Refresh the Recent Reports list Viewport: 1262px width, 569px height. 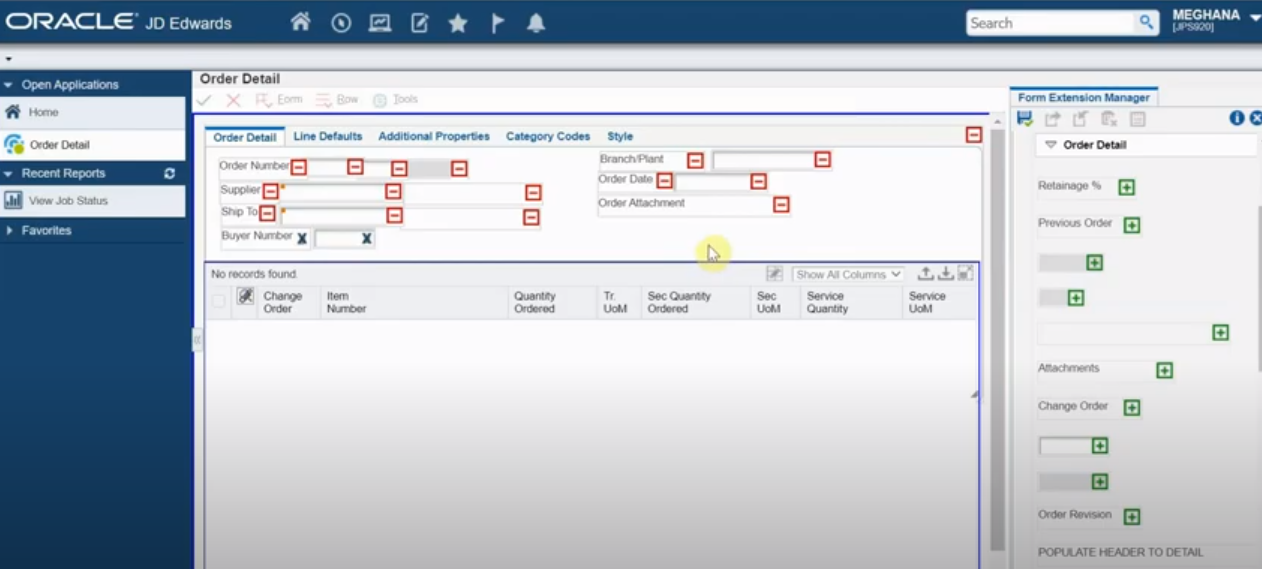pyautogui.click(x=169, y=173)
